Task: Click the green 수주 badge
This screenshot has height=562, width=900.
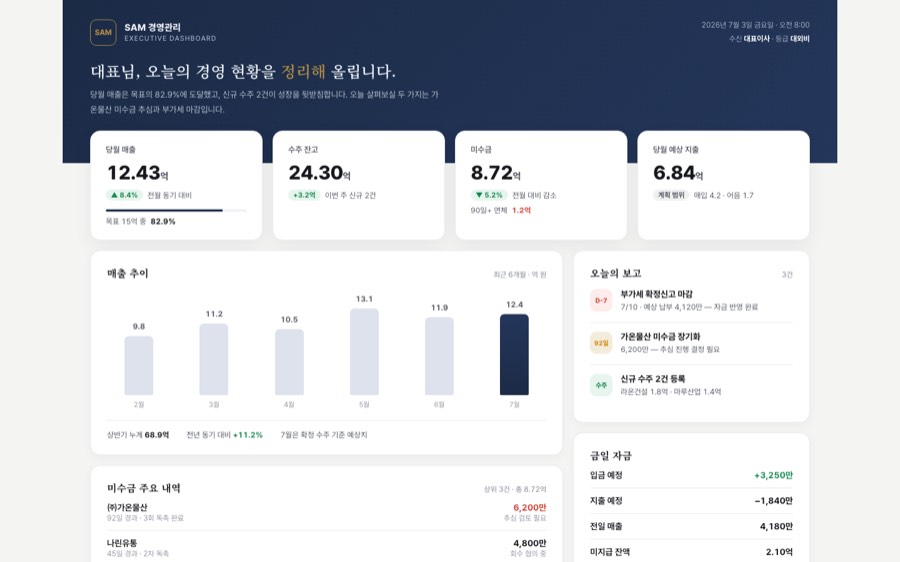Action: (x=601, y=385)
